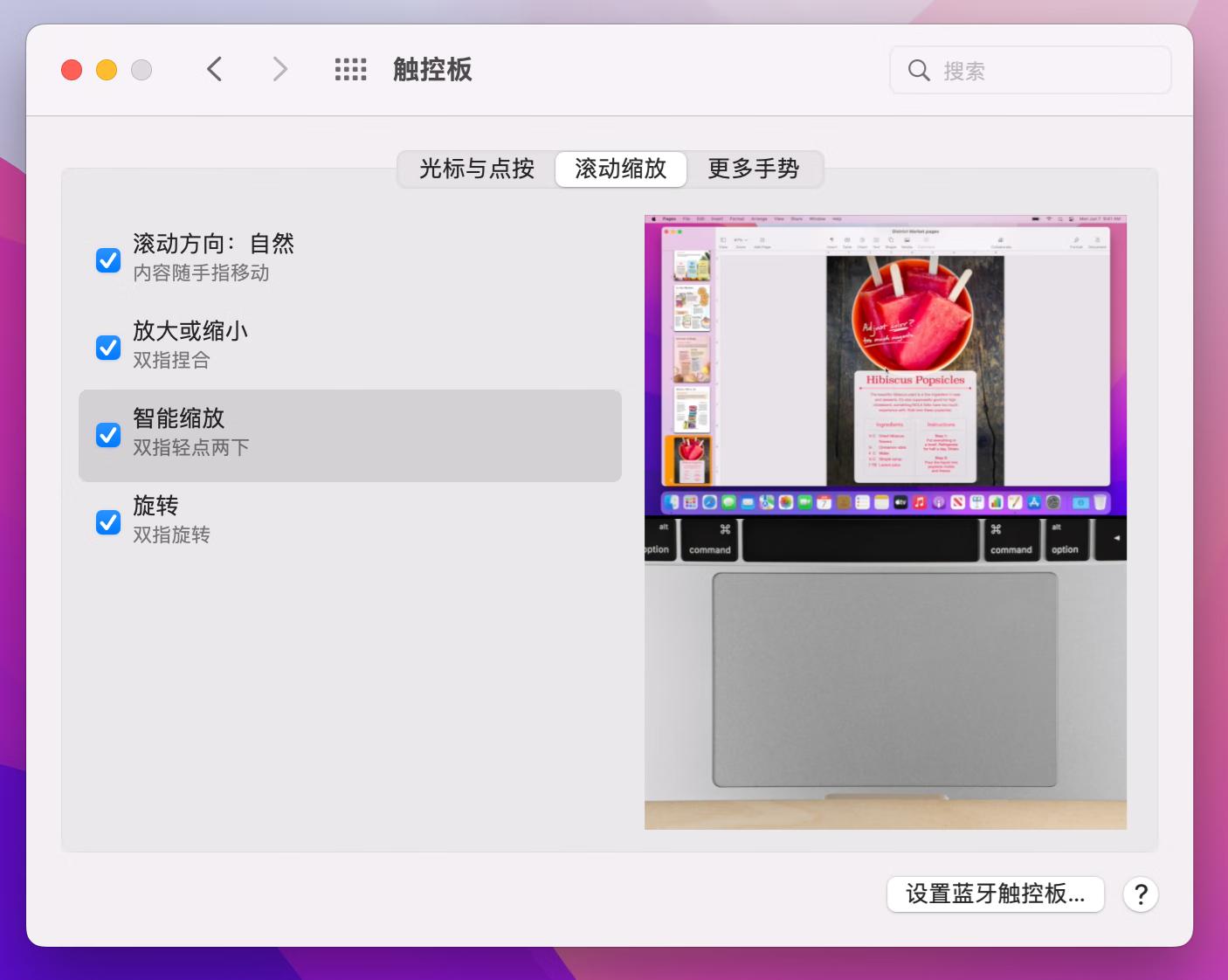
Task: Click the 设置蓝牙触控板 button
Action: click(995, 894)
